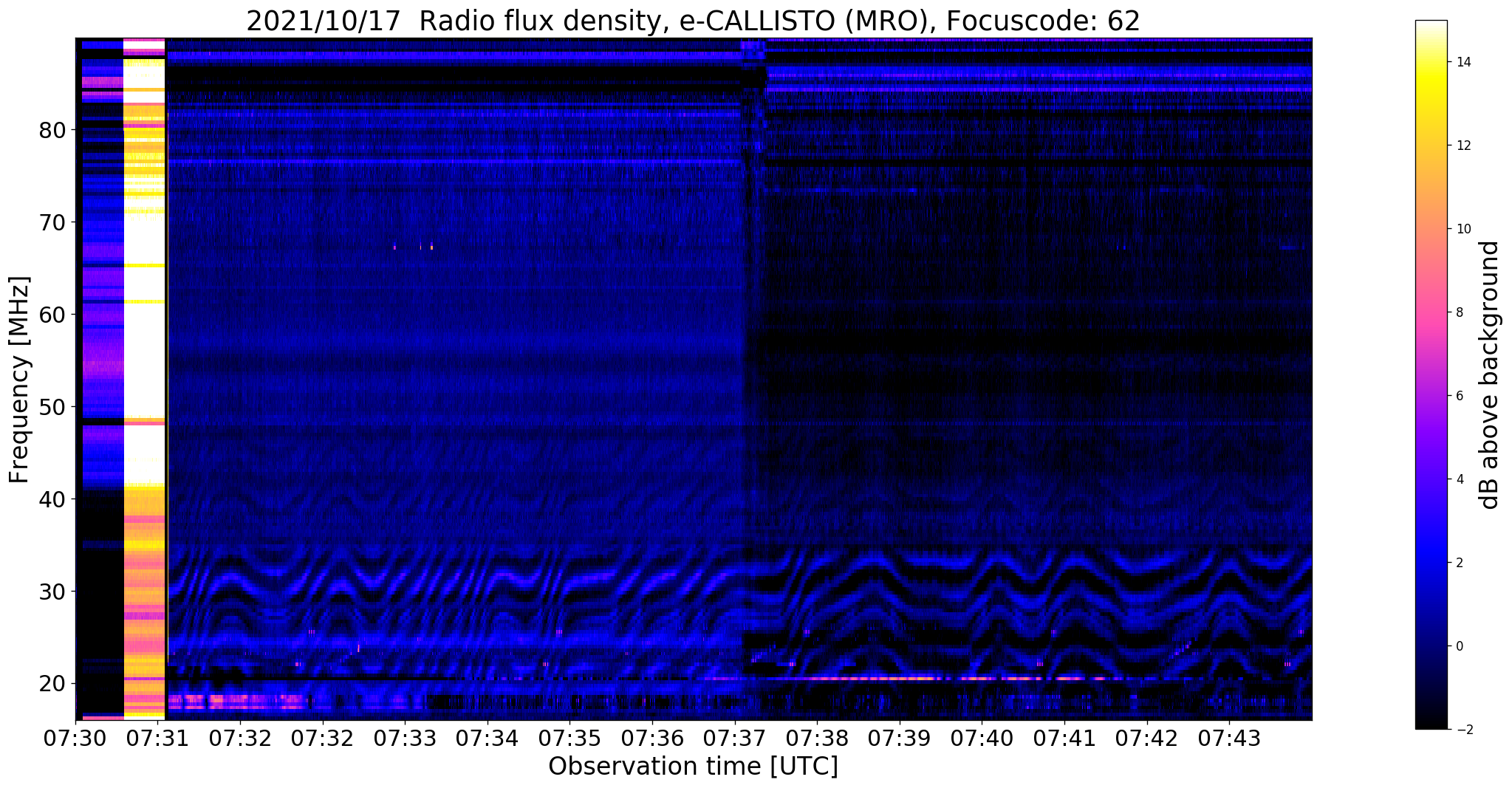Click the 07:38 time tick label
Viewport: 1512px width, 788px height.
tap(817, 738)
